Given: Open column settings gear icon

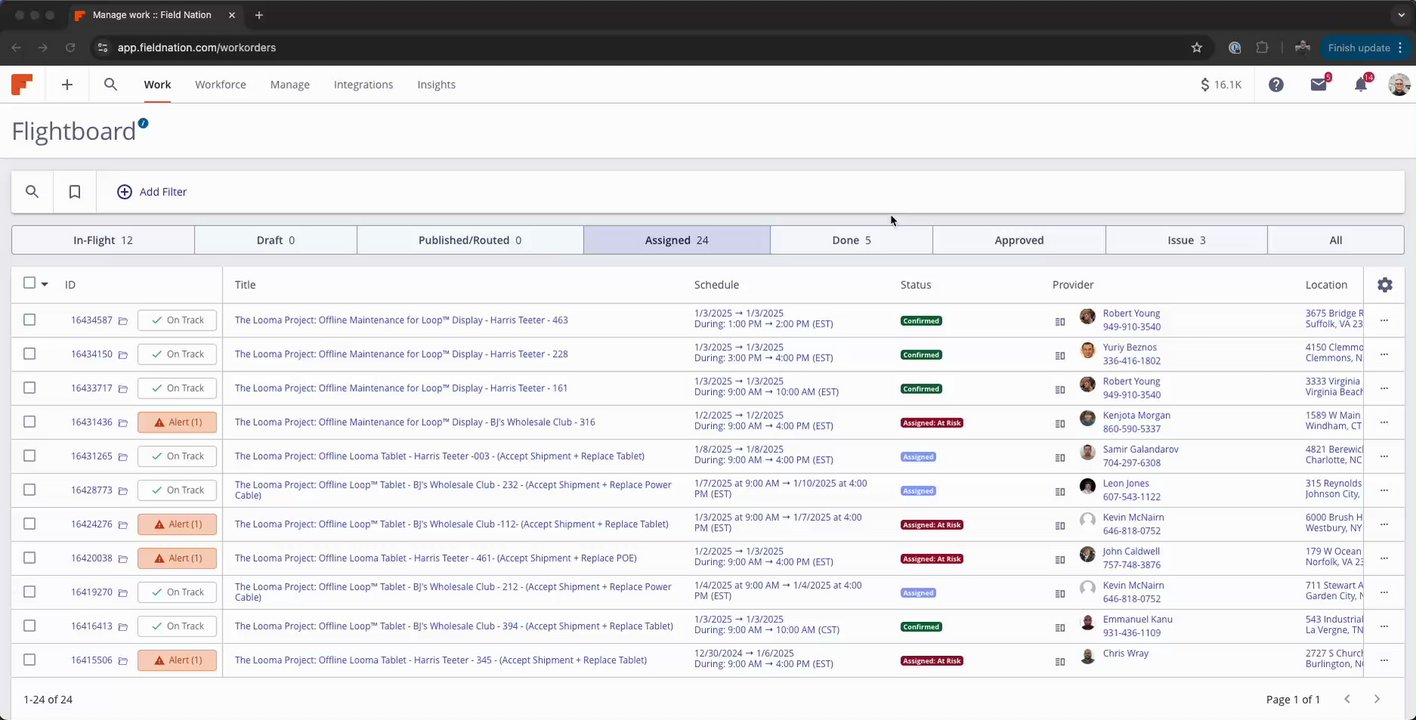Looking at the screenshot, I should coord(1385,285).
